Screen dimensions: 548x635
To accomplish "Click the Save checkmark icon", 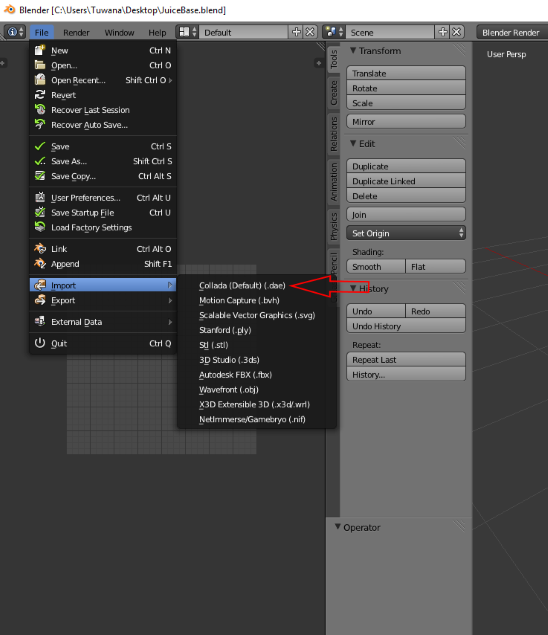I will point(40,146).
